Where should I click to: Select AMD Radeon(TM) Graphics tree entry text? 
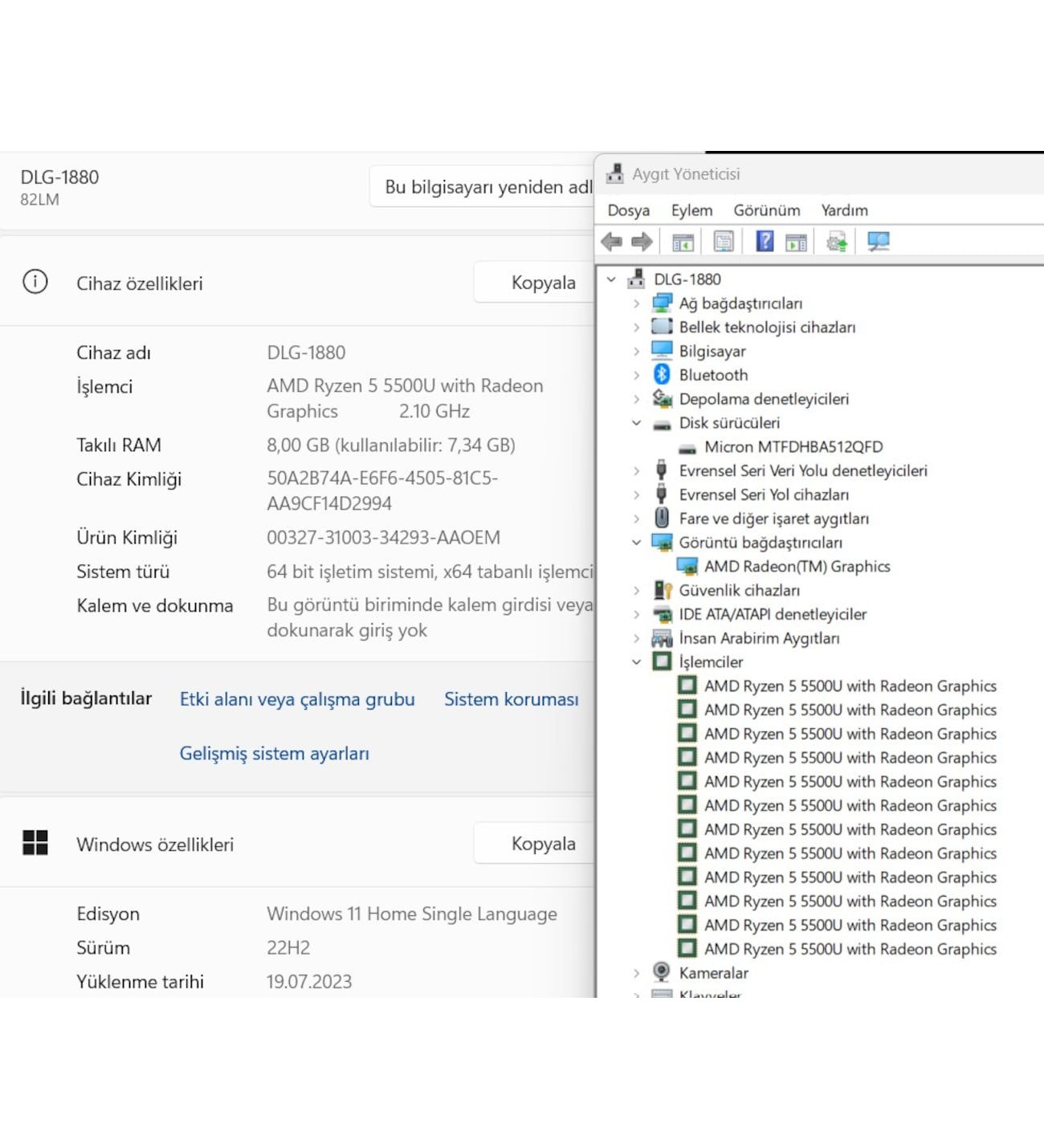coord(797,567)
